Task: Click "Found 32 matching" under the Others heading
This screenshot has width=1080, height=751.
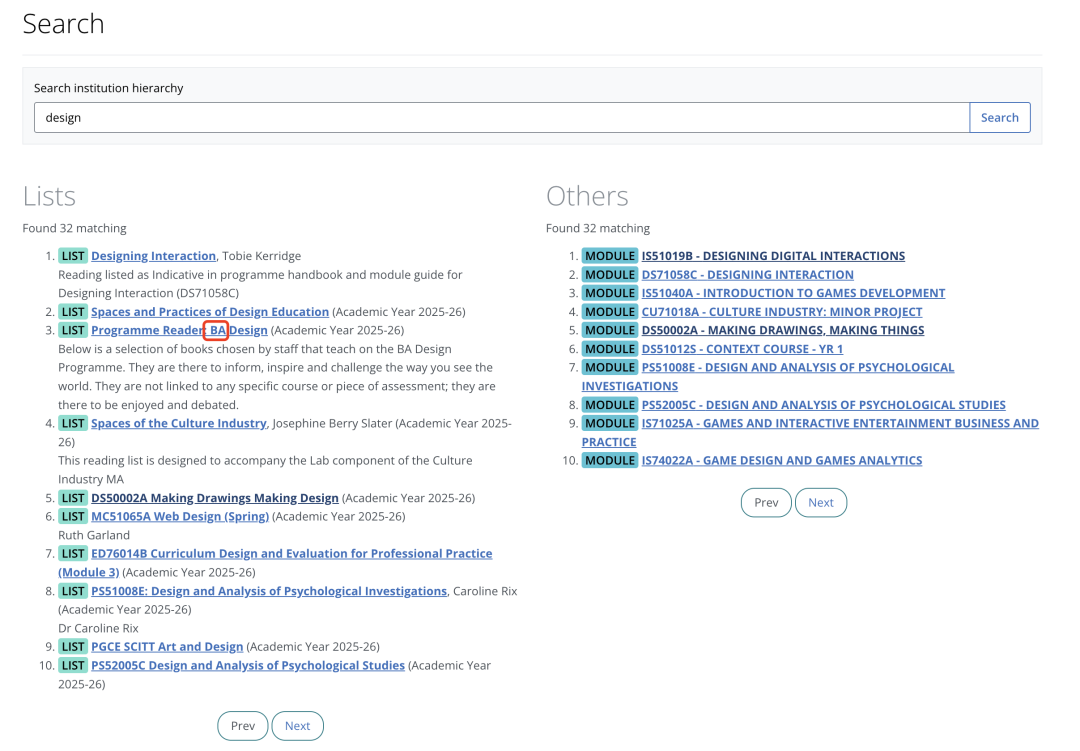Action: coord(598,228)
